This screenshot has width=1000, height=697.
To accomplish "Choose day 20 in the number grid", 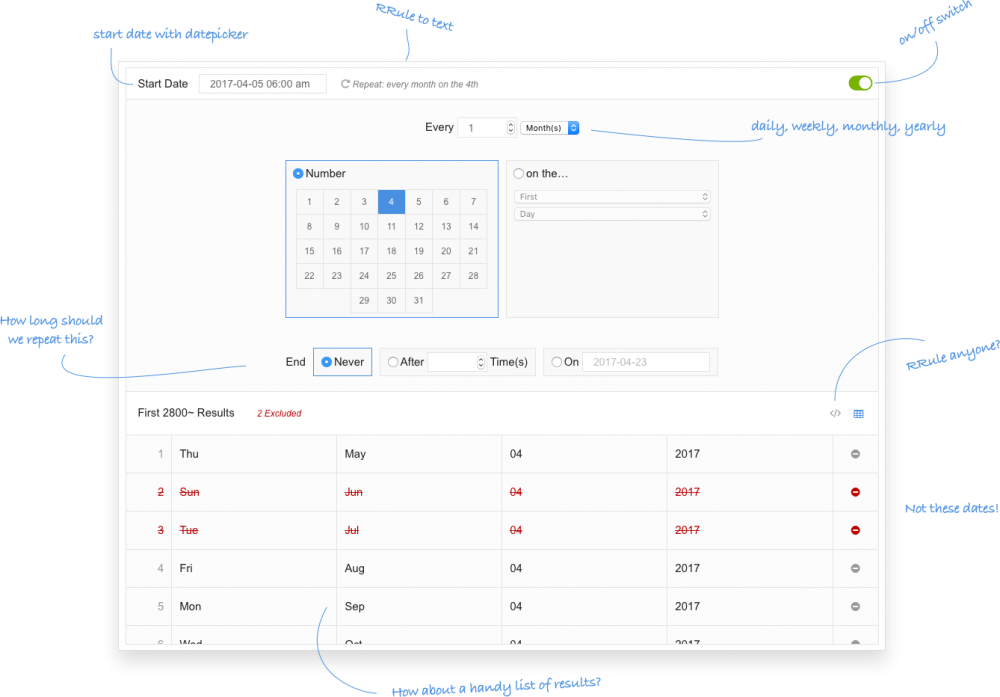I will [446, 251].
